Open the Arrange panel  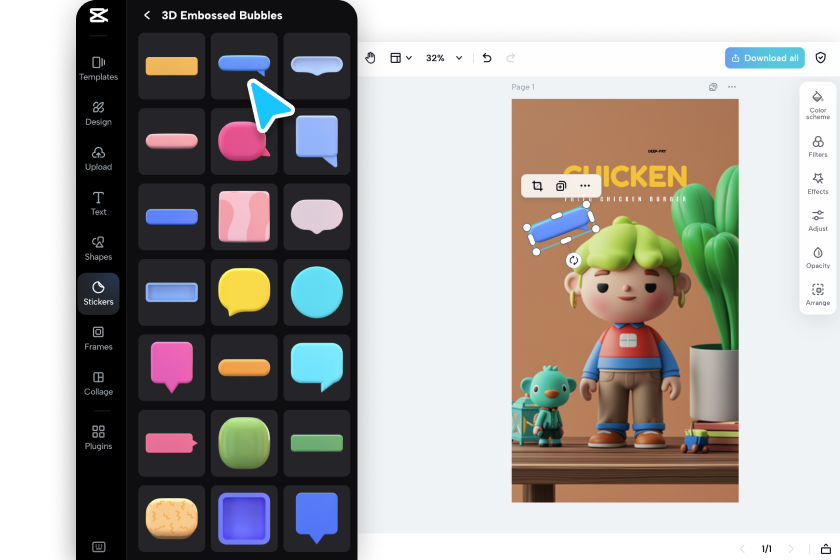click(x=818, y=294)
